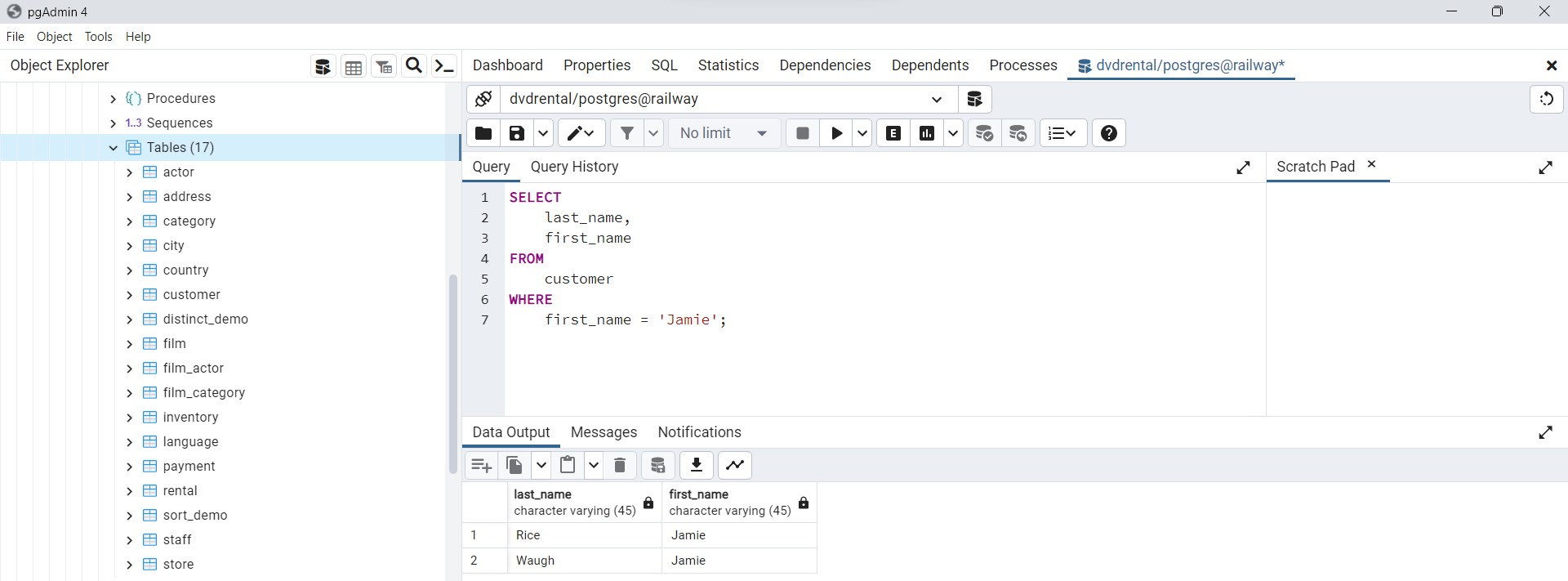The height and width of the screenshot is (581, 1568).
Task: Paste rows in Data Output
Action: click(568, 465)
